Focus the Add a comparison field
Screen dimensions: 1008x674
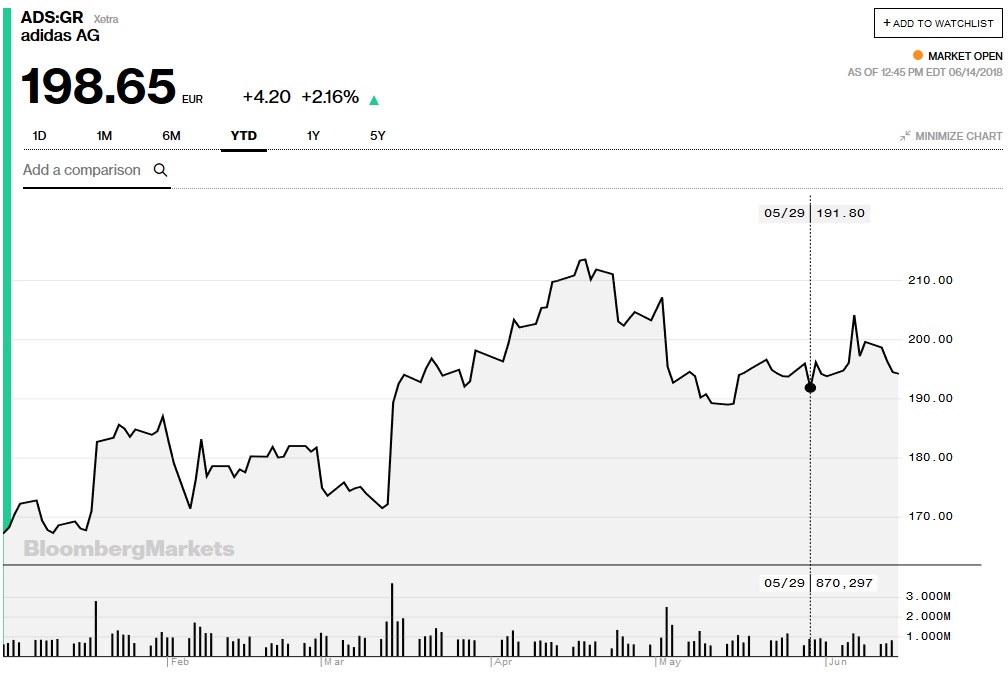(82, 170)
